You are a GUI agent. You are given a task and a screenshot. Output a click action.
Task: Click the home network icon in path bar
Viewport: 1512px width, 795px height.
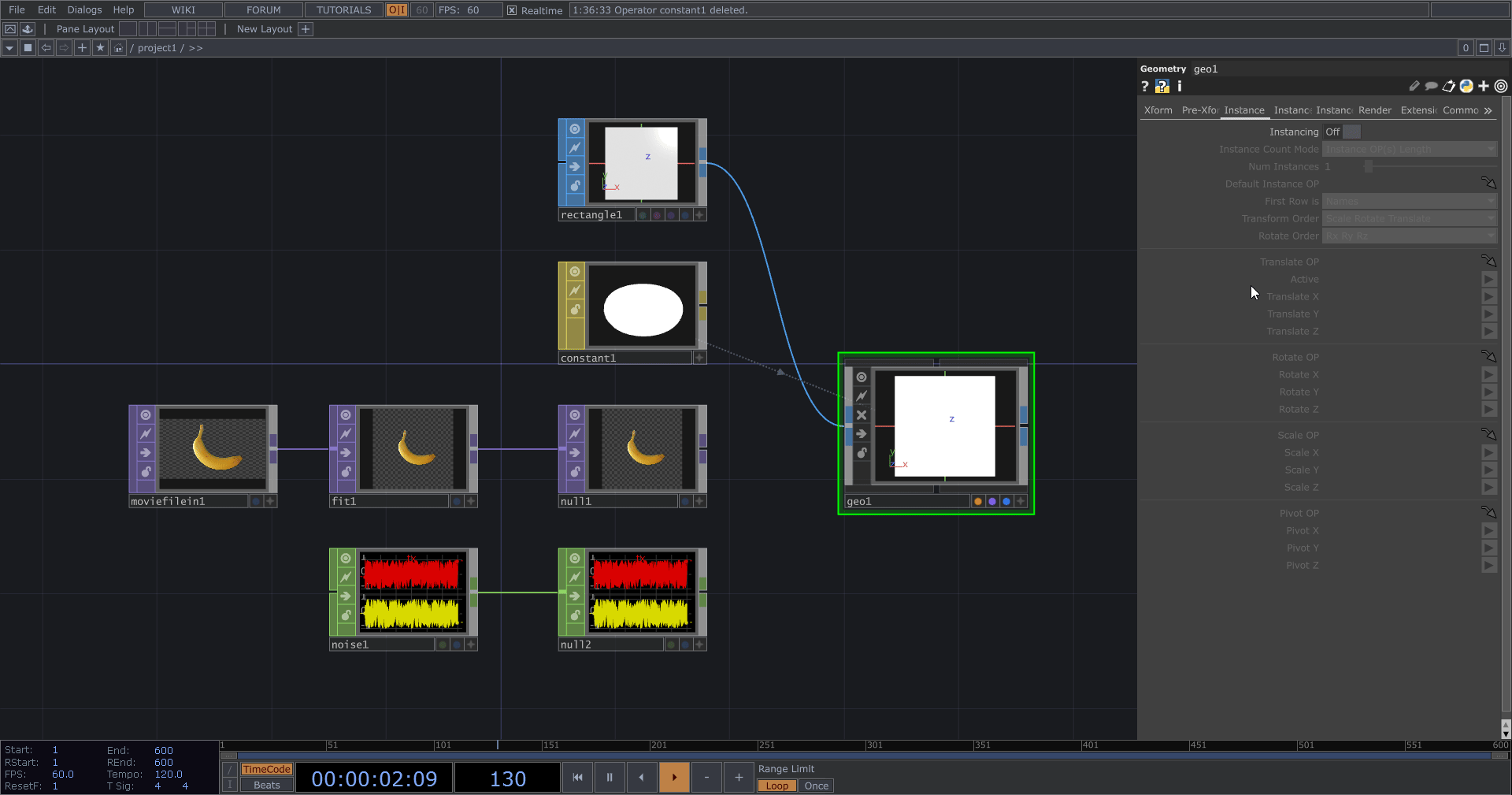click(x=118, y=48)
